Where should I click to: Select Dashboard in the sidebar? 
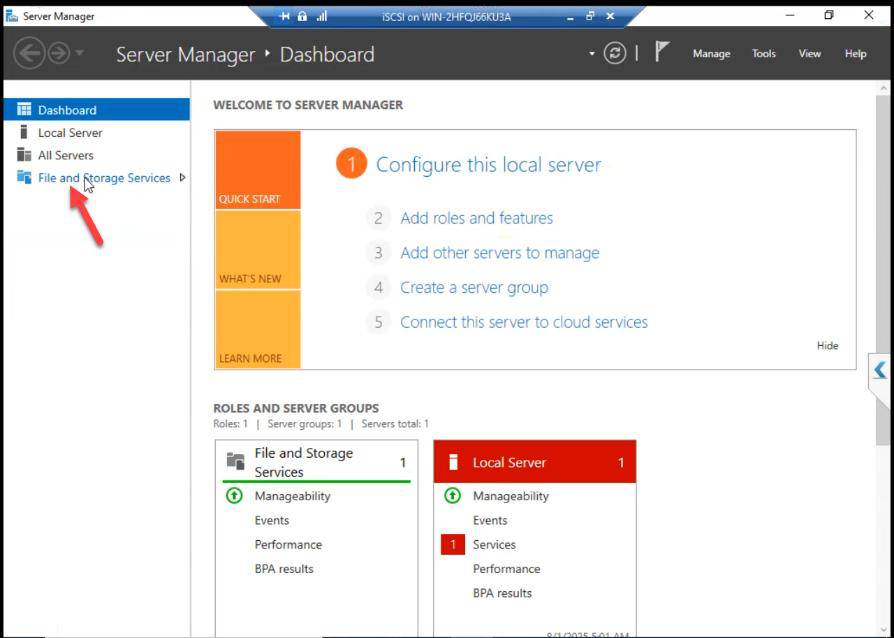pyautogui.click(x=97, y=109)
